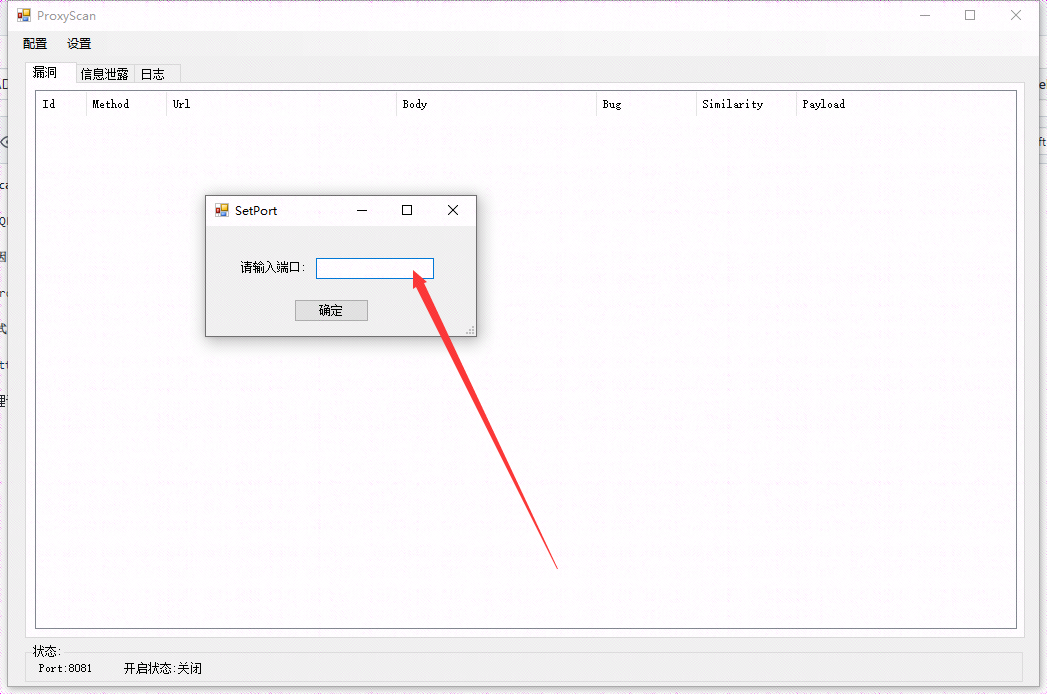Sort by the Url column header

[x=281, y=104]
